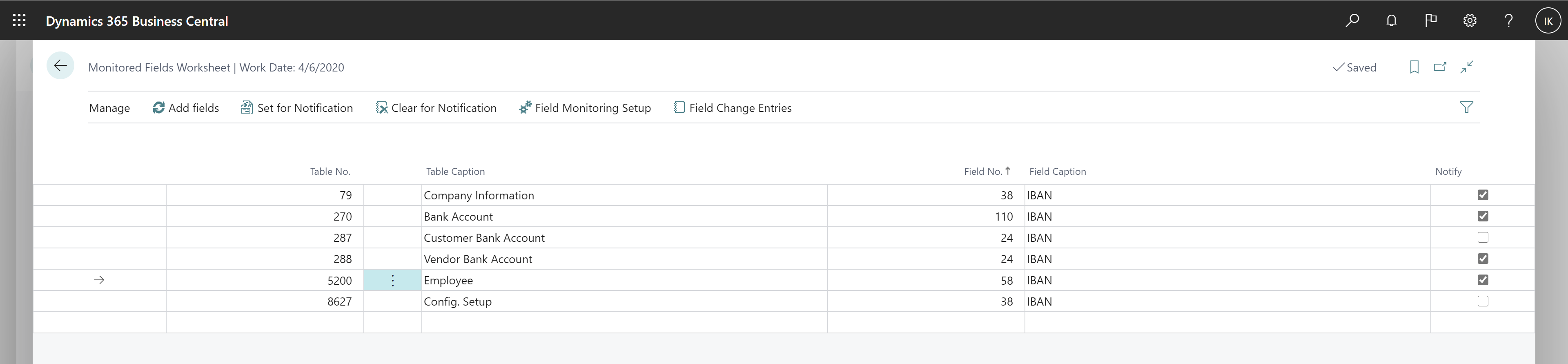The width and height of the screenshot is (1568, 364).
Task: Click the table number 79 cell
Action: 265,195
